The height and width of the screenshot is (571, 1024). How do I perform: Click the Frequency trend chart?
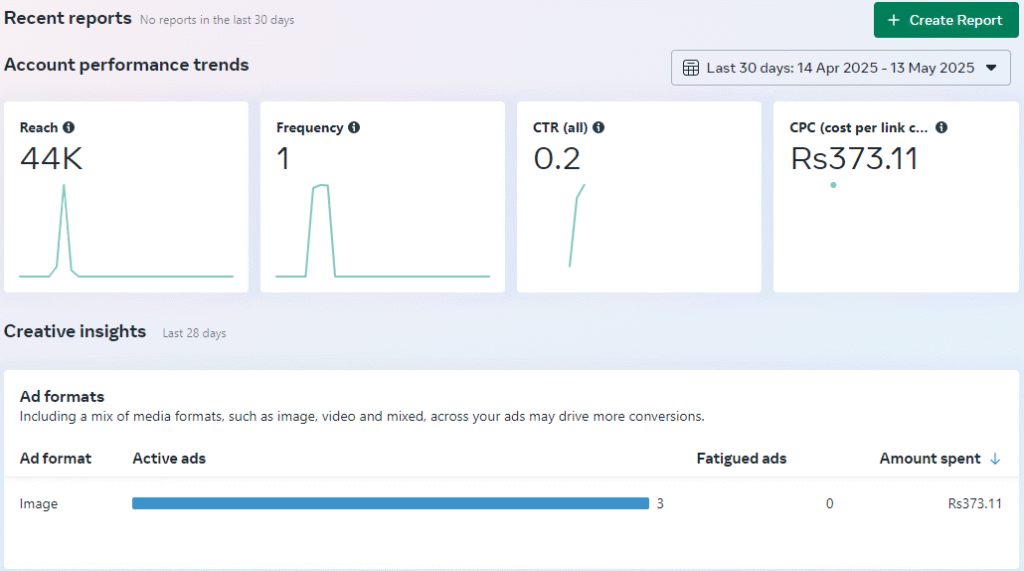point(383,231)
